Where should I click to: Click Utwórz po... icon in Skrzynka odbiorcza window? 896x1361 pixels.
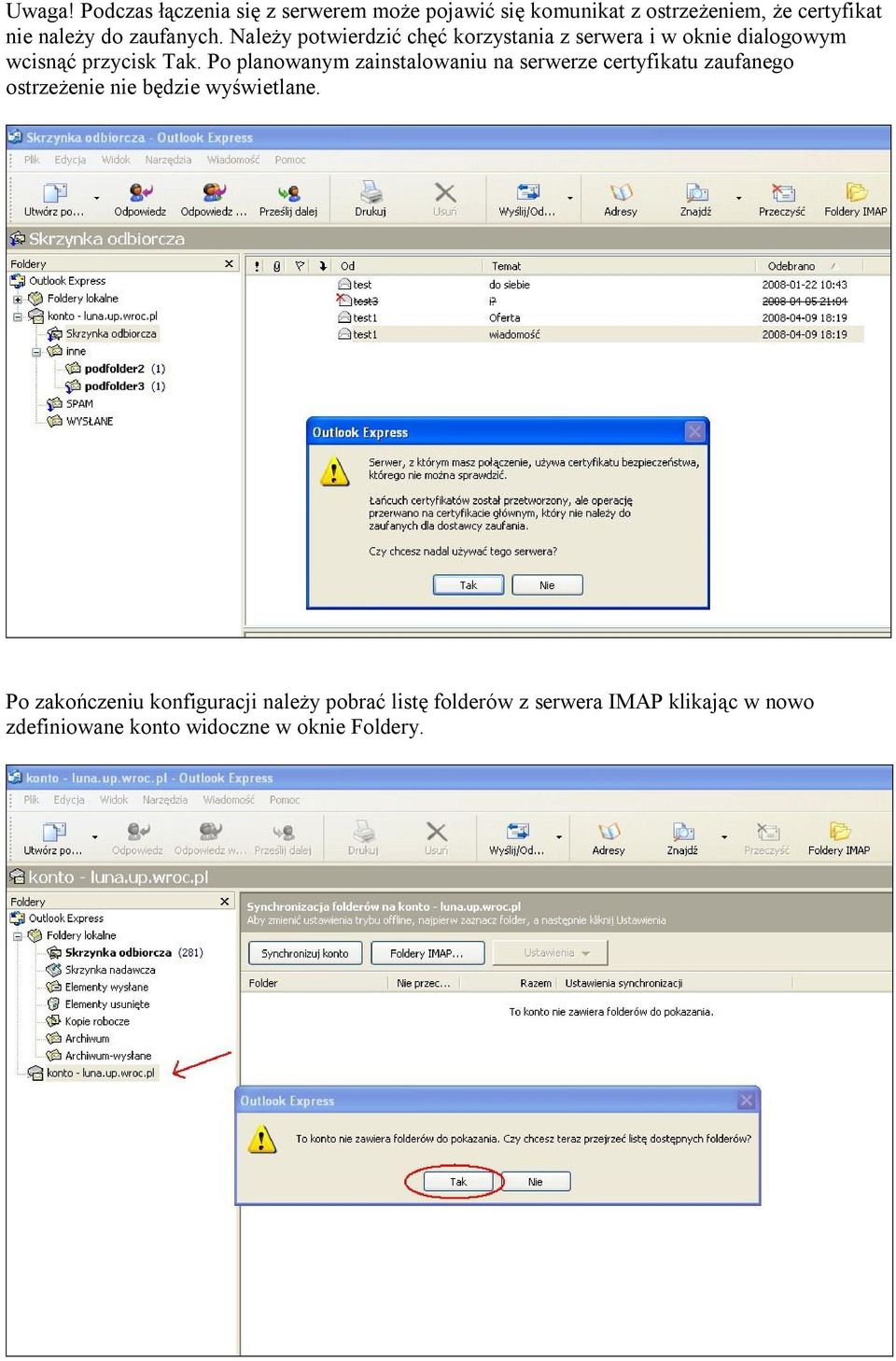click(x=54, y=192)
